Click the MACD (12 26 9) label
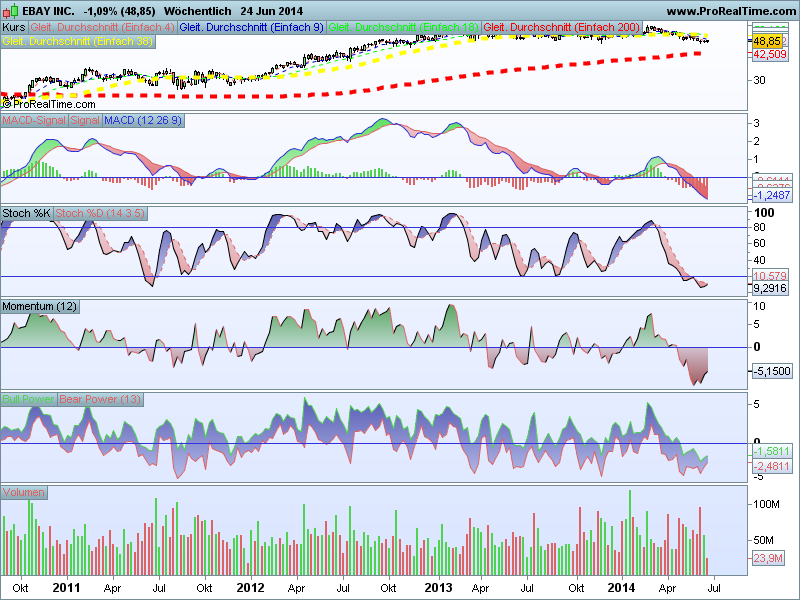 142,120
